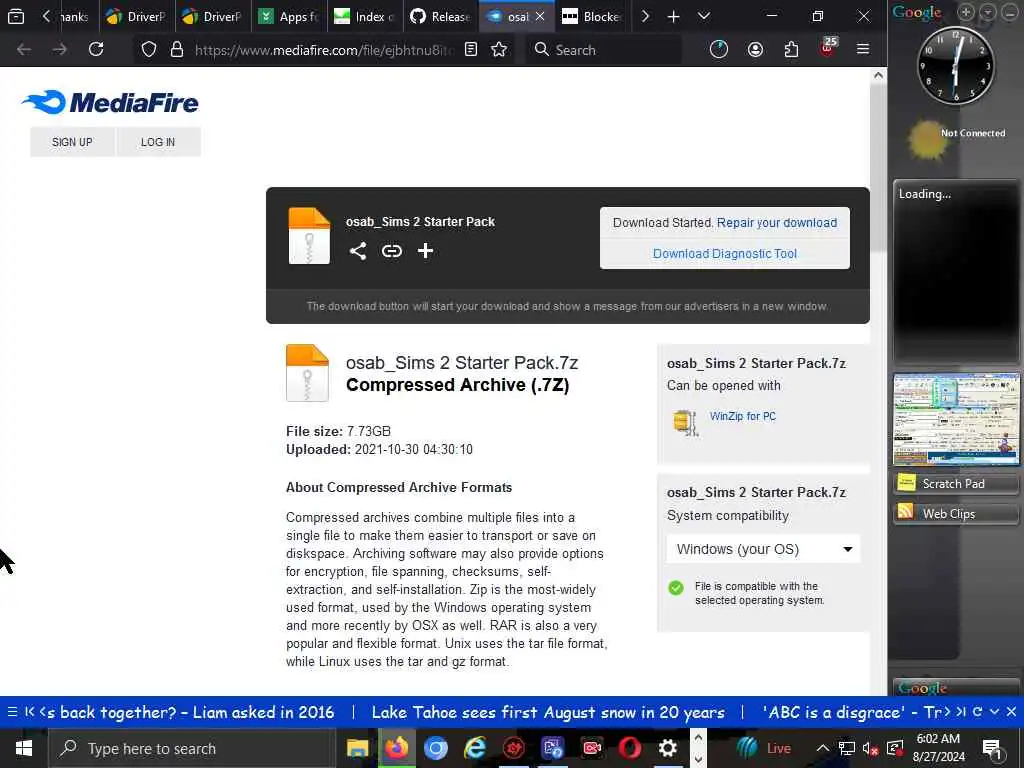Open the Web Clips gadget
The image size is (1024, 768).
[956, 513]
